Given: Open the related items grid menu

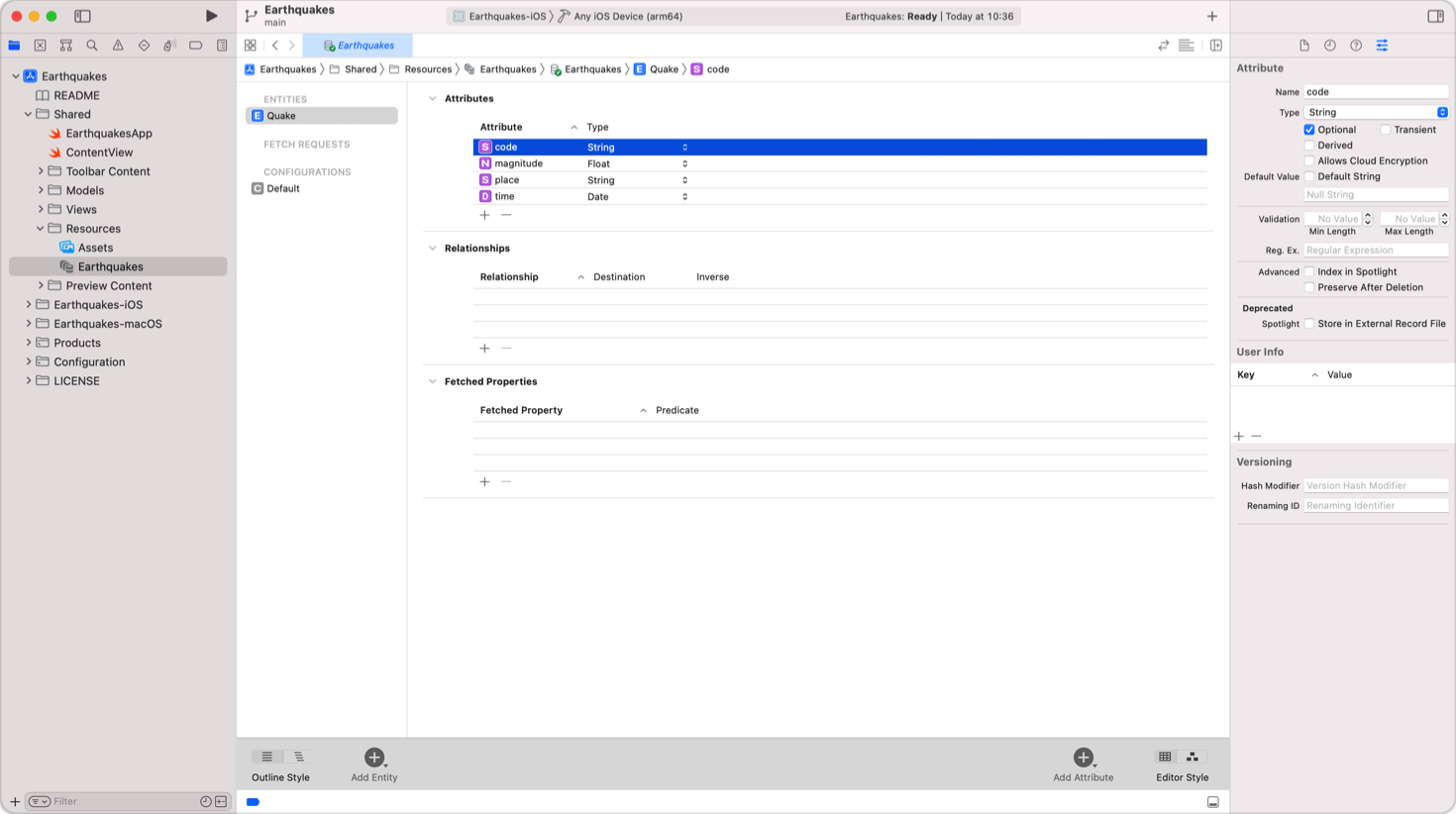Looking at the screenshot, I should click(251, 46).
